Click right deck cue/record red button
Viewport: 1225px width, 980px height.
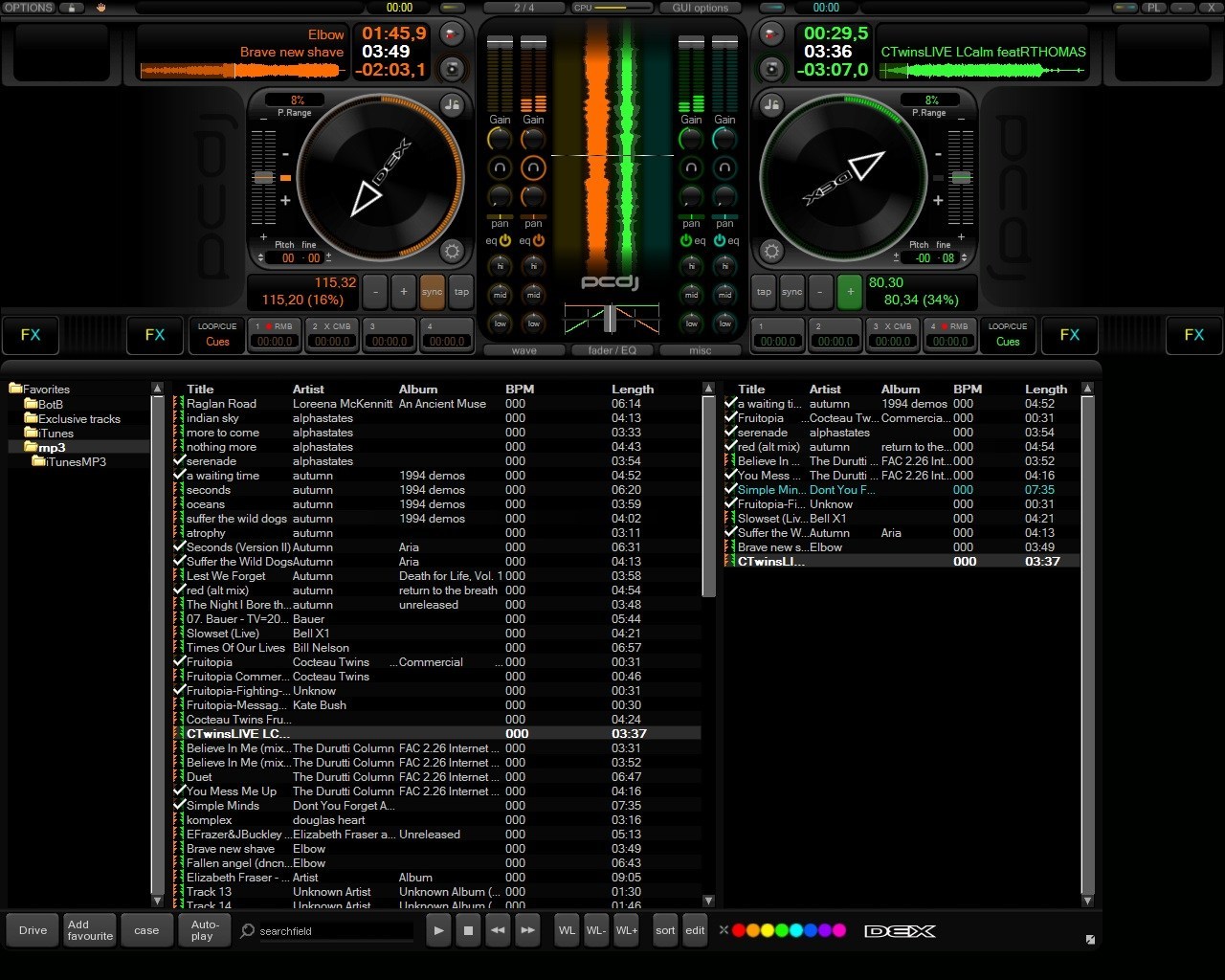point(771,36)
